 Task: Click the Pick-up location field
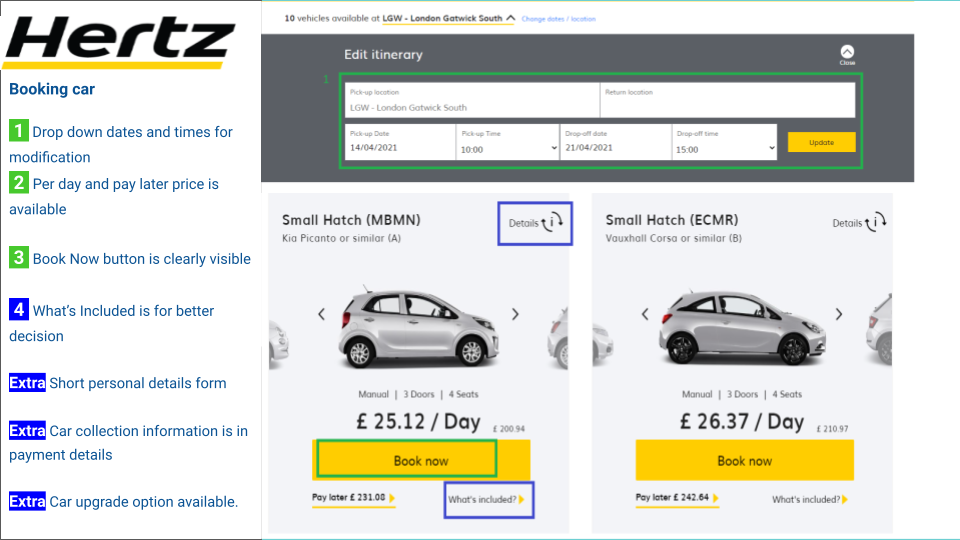(x=472, y=100)
